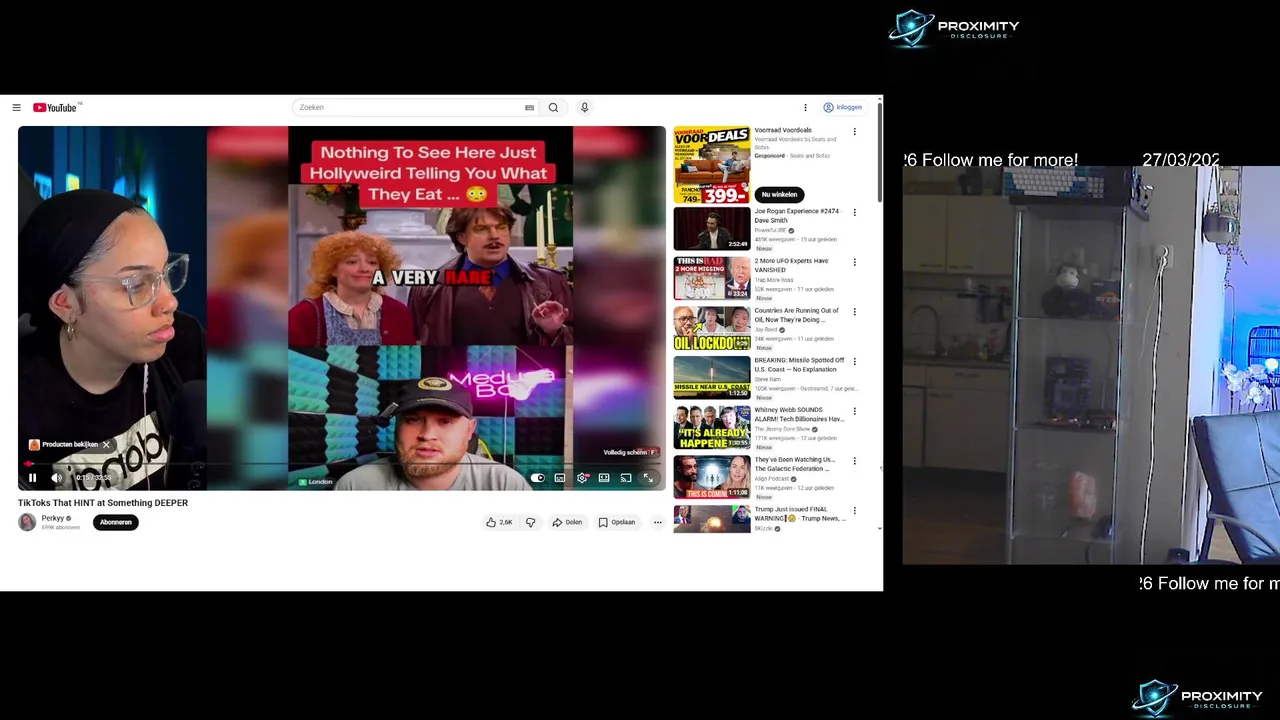
Task: Open the Perkyy channel name link
Action: click(x=53, y=518)
